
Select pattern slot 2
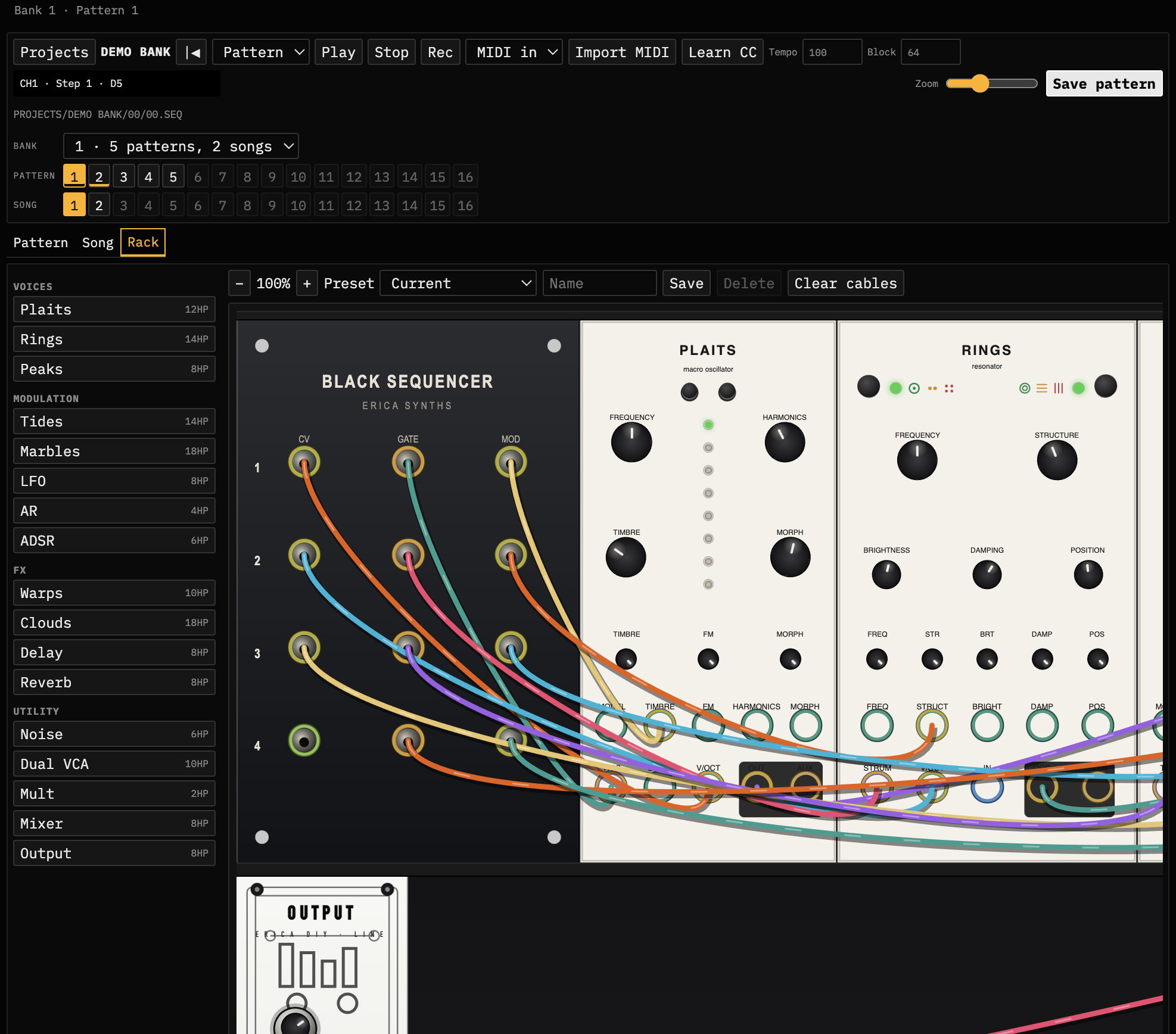99,177
